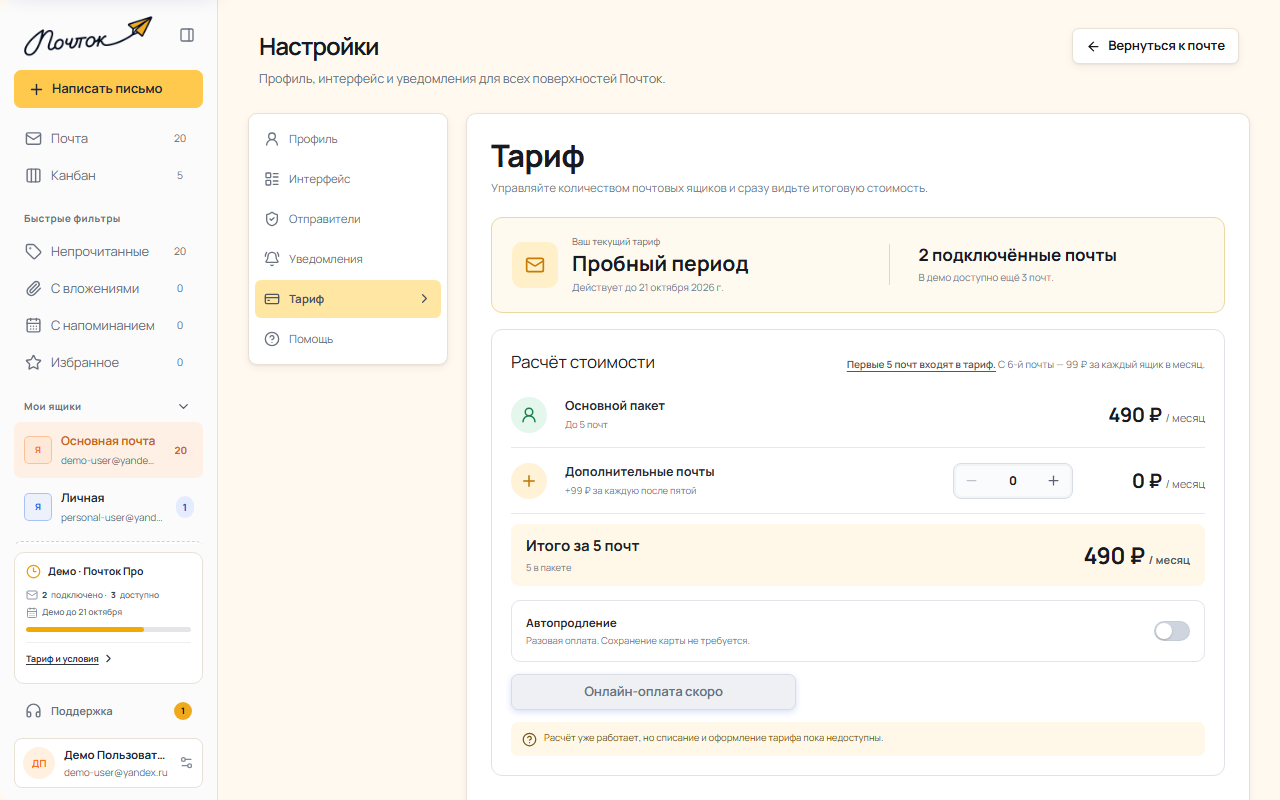Increase additional mailboxes with plus
The height and width of the screenshot is (800, 1280).
1053,481
